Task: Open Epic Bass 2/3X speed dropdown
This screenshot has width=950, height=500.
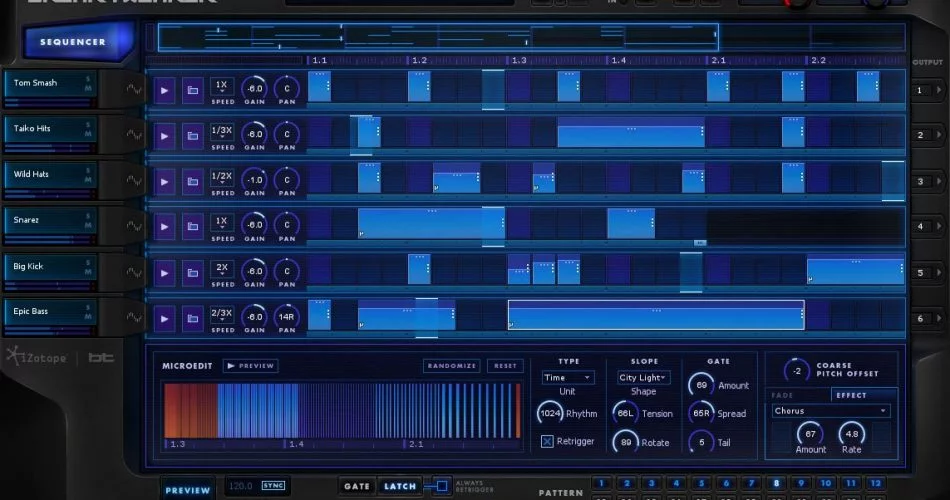Action: click(x=222, y=314)
